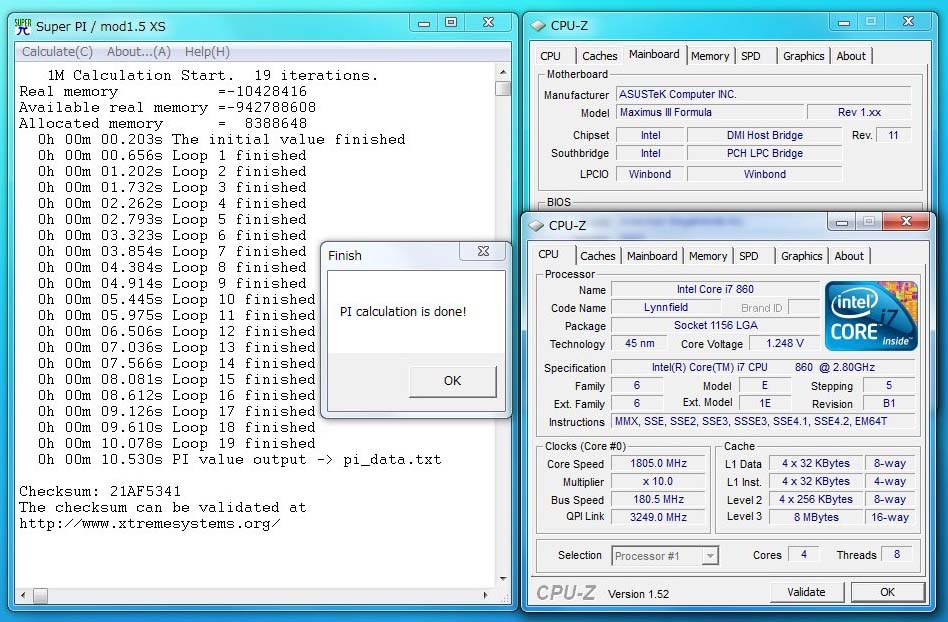Switch to the SPD tab in front CPU-Z

pos(749,256)
